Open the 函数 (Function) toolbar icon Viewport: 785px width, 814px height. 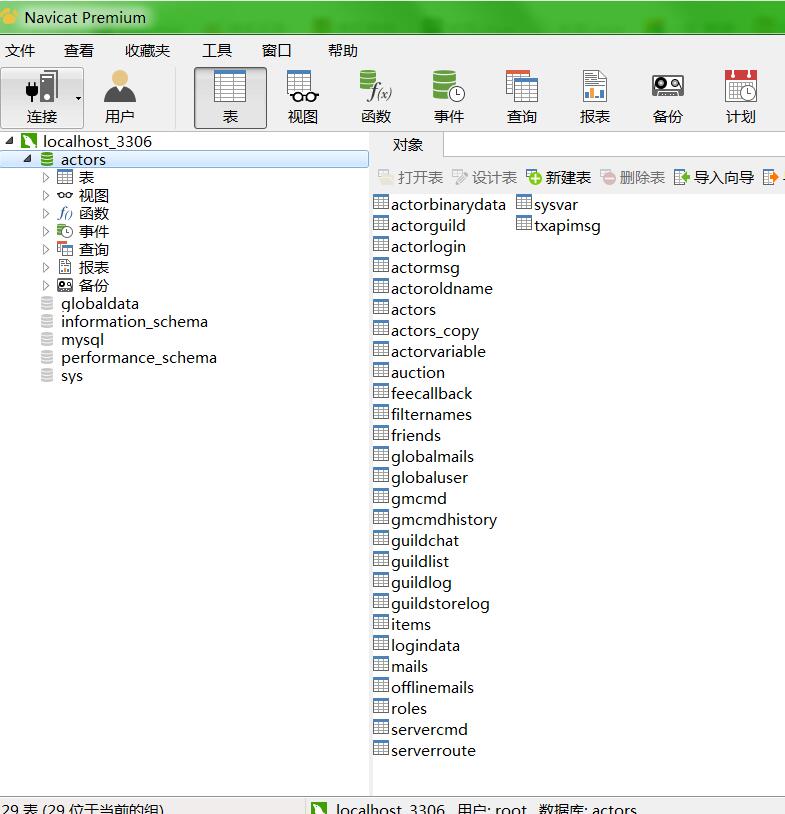point(376,97)
